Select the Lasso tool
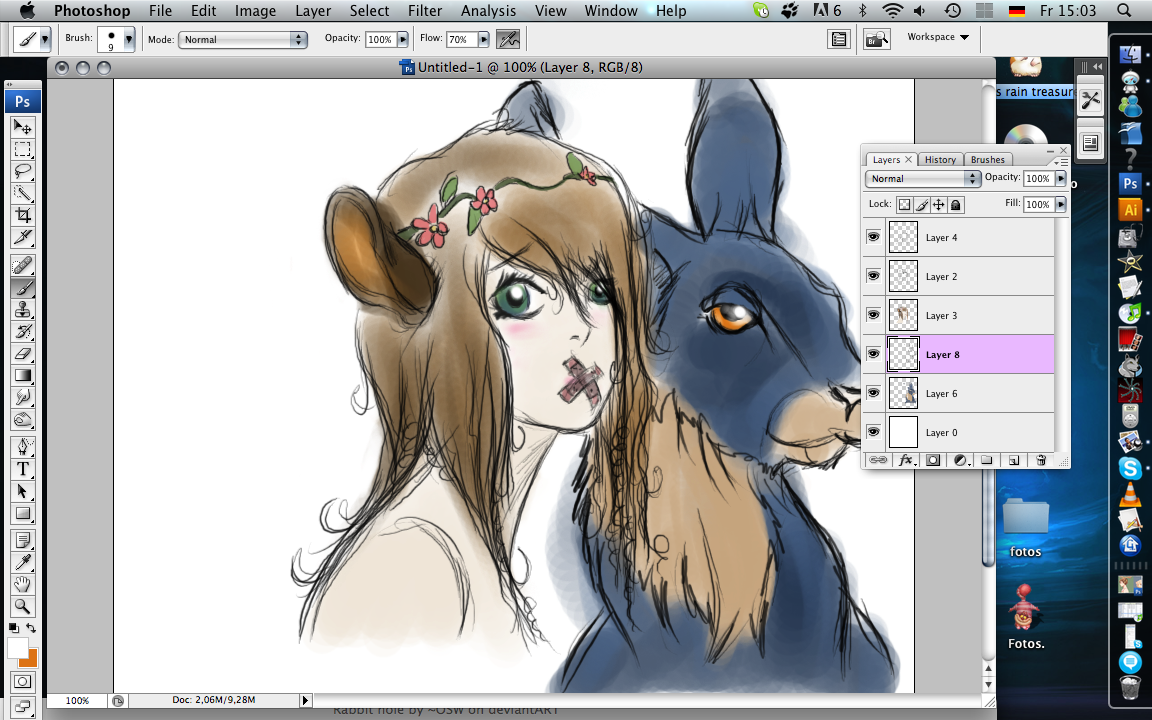Image resolution: width=1152 pixels, height=720 pixels. [x=22, y=171]
